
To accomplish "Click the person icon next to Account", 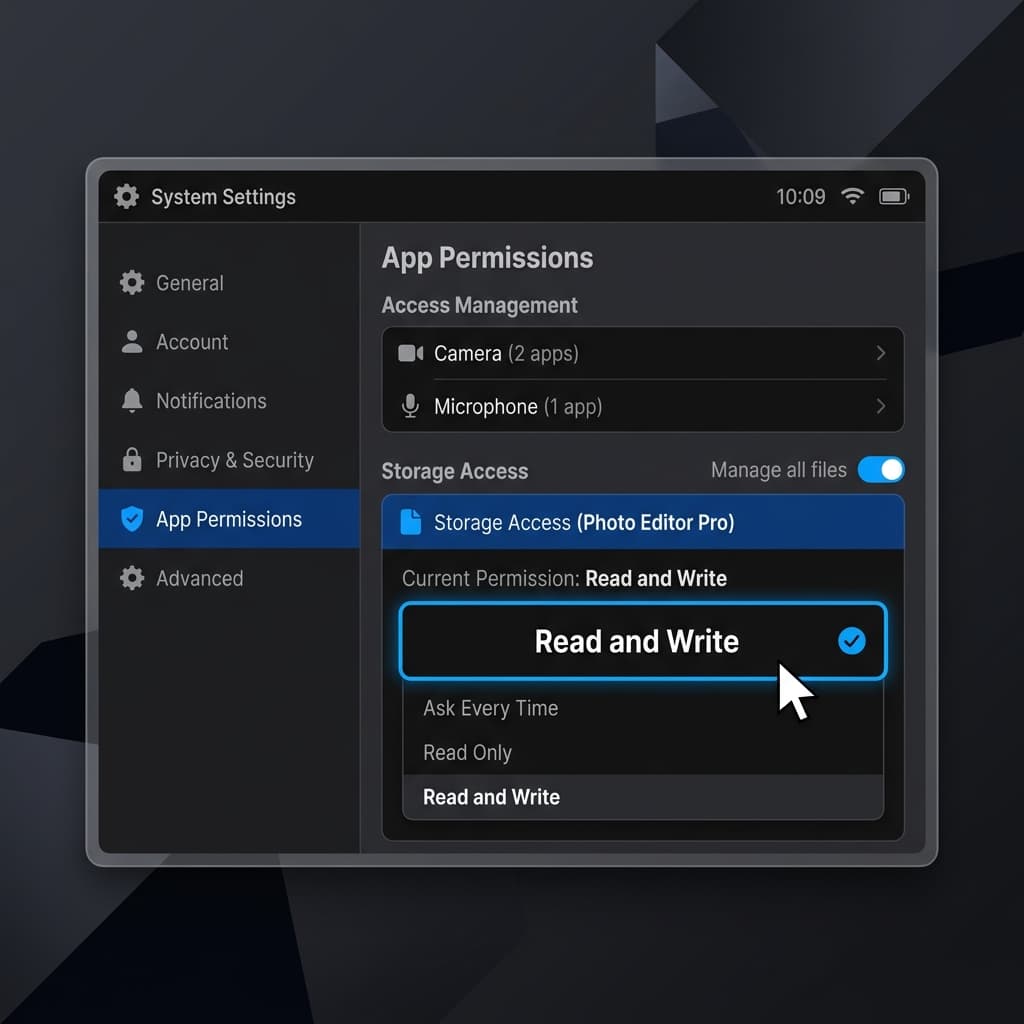I will [x=132, y=342].
